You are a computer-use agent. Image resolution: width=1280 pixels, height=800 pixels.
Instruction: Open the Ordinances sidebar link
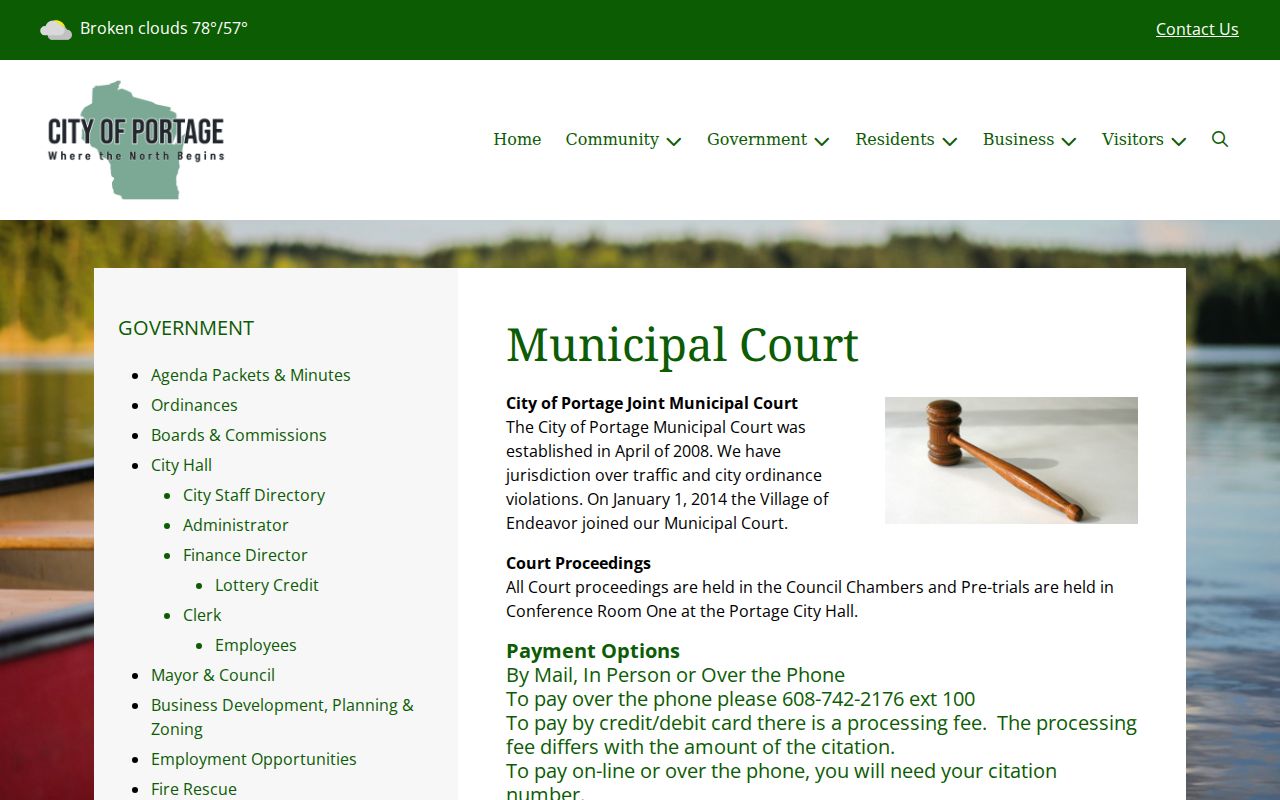[194, 405]
